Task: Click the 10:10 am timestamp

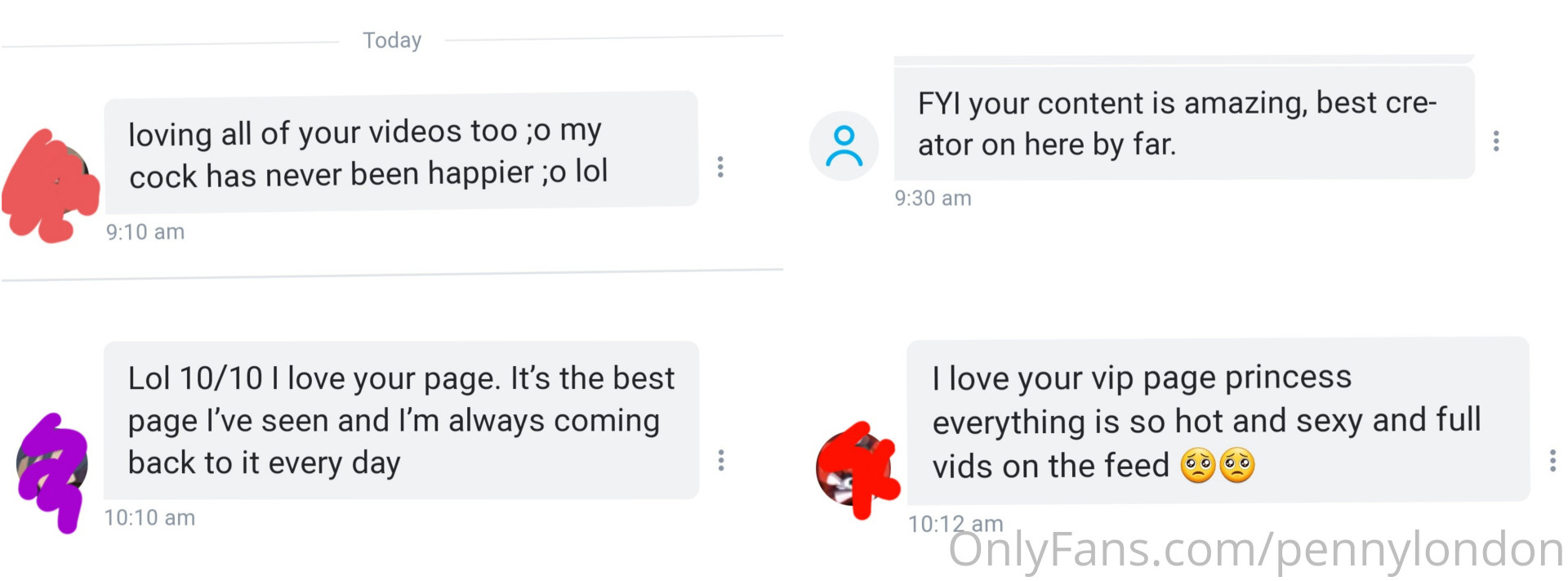Action: tap(149, 517)
